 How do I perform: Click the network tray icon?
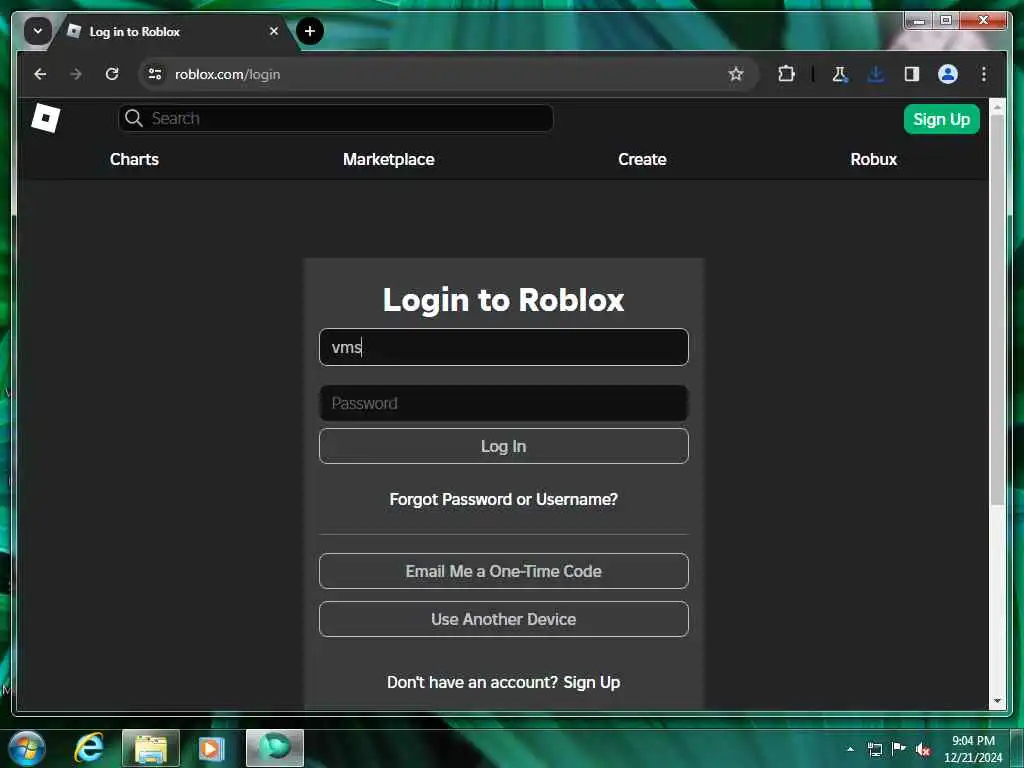click(x=875, y=749)
